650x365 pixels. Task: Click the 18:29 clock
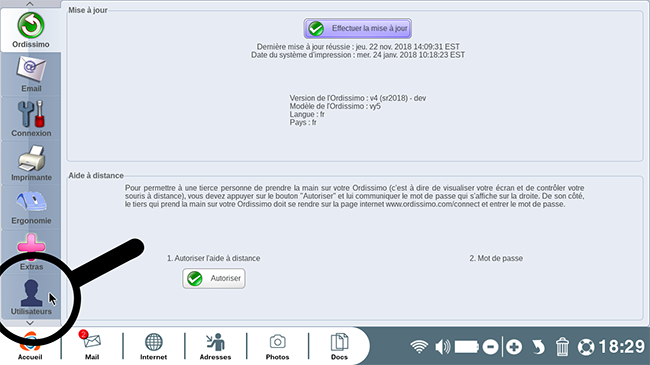[x=621, y=346]
